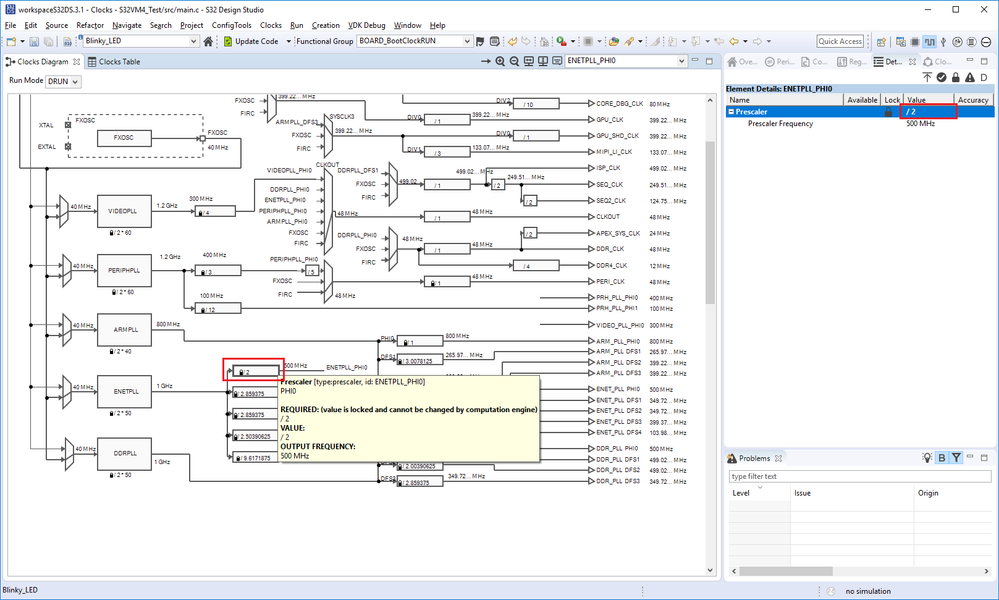Viewport: 999px width, 600px height.
Task: Click the Quick Access field
Action: (x=840, y=41)
